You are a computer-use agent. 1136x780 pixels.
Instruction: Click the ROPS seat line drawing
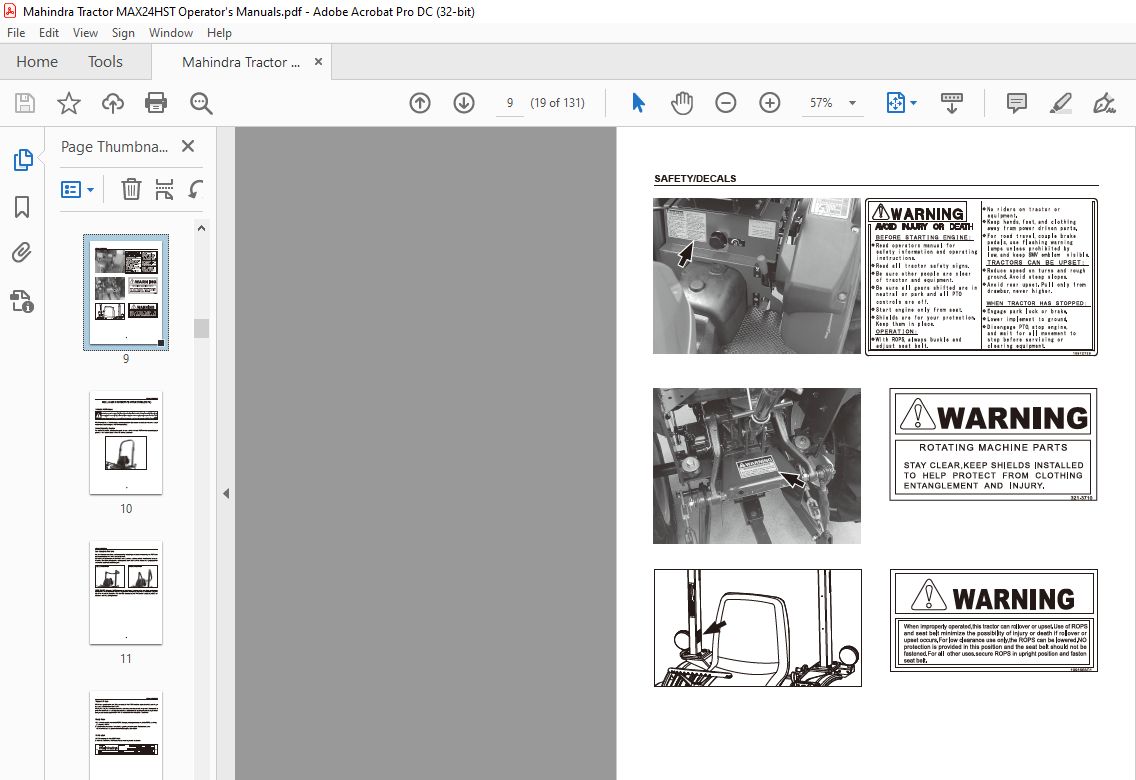(758, 627)
